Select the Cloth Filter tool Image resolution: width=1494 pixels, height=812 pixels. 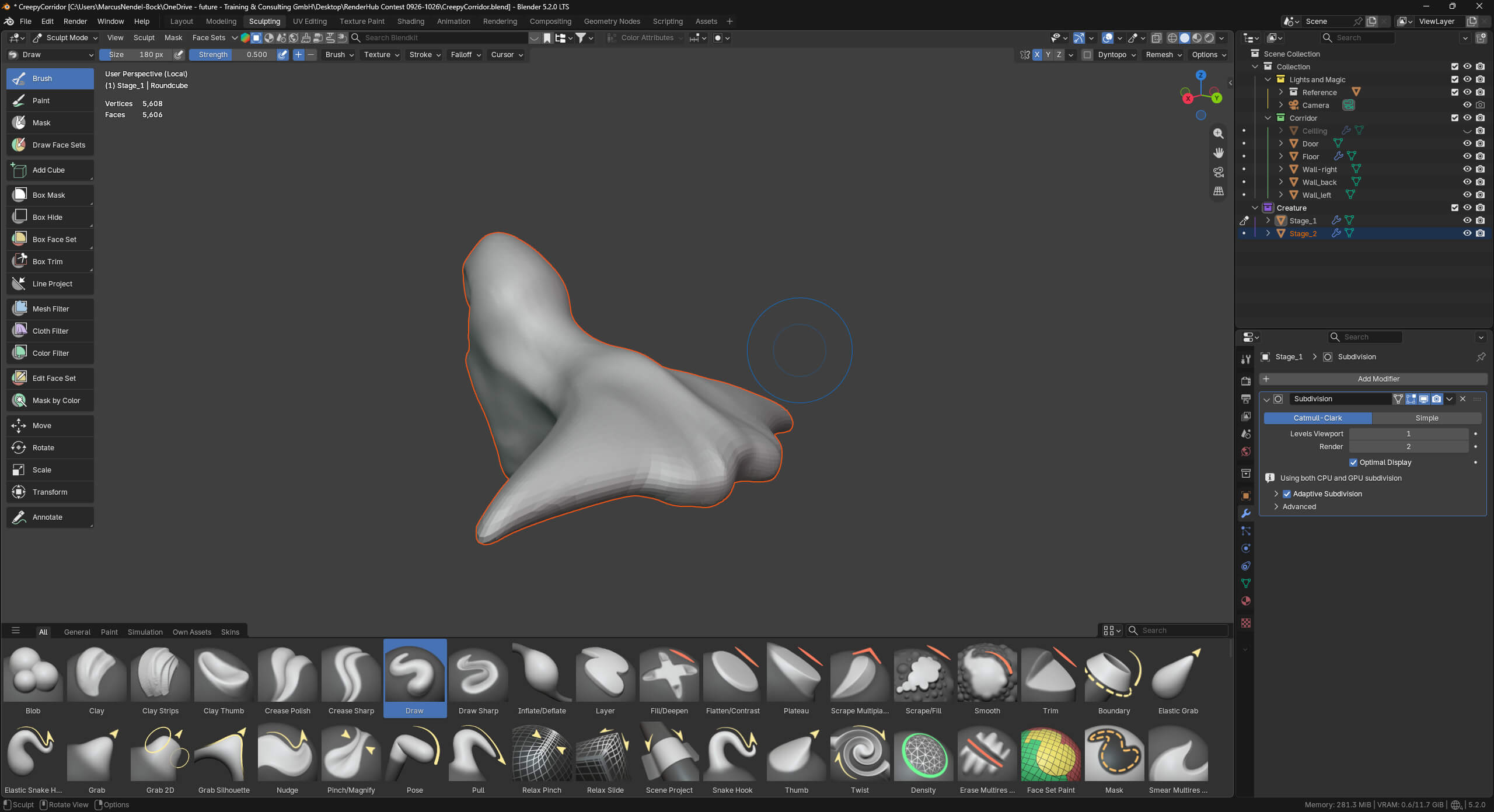[x=50, y=331]
